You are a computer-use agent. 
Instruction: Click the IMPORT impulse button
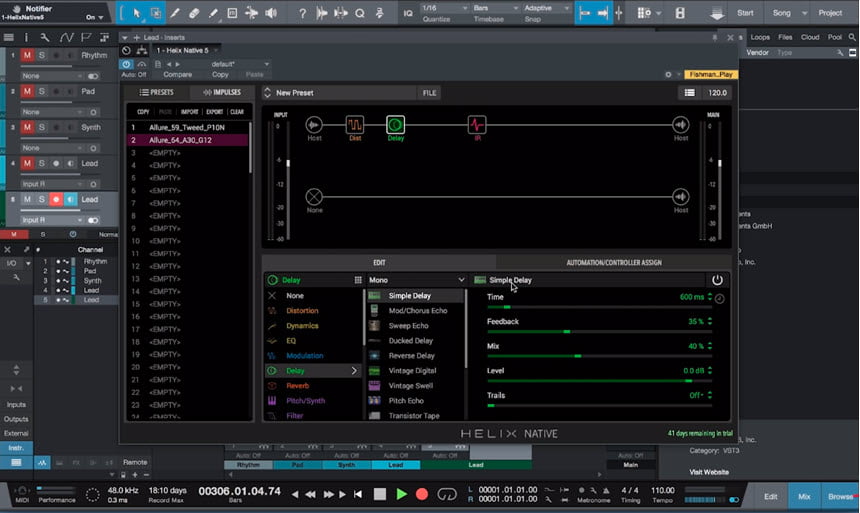[x=189, y=112]
